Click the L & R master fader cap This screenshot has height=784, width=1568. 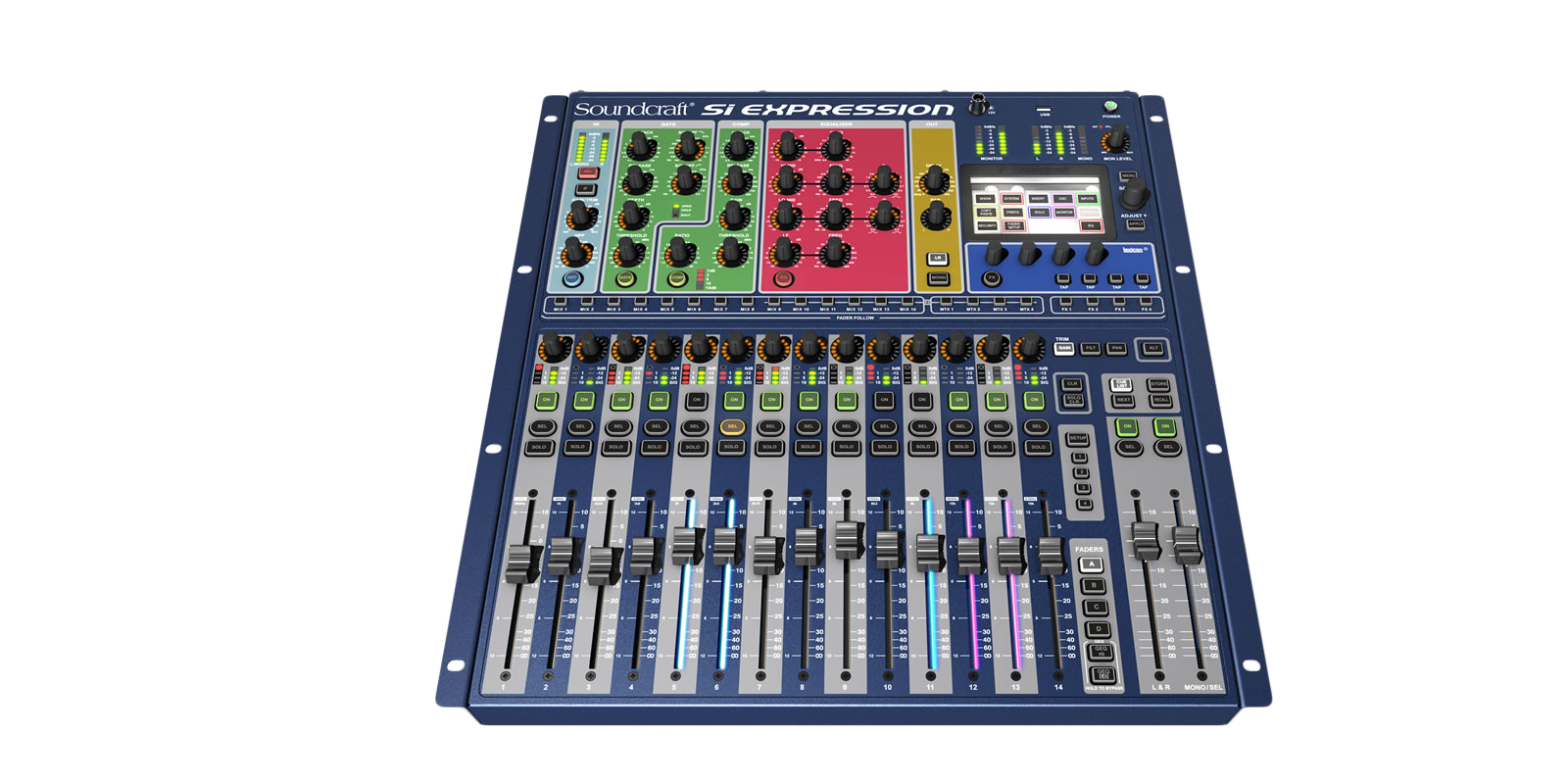click(1145, 541)
